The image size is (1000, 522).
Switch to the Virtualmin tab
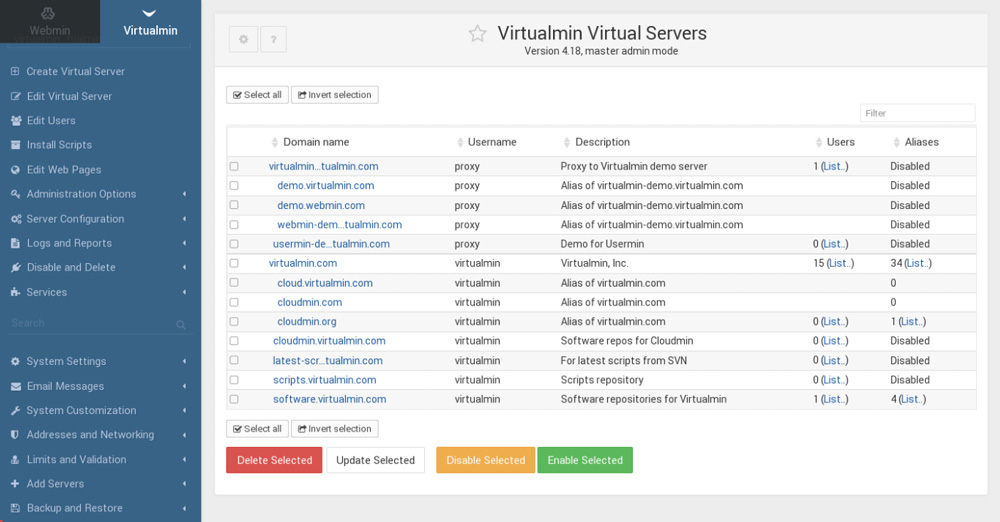(x=151, y=22)
